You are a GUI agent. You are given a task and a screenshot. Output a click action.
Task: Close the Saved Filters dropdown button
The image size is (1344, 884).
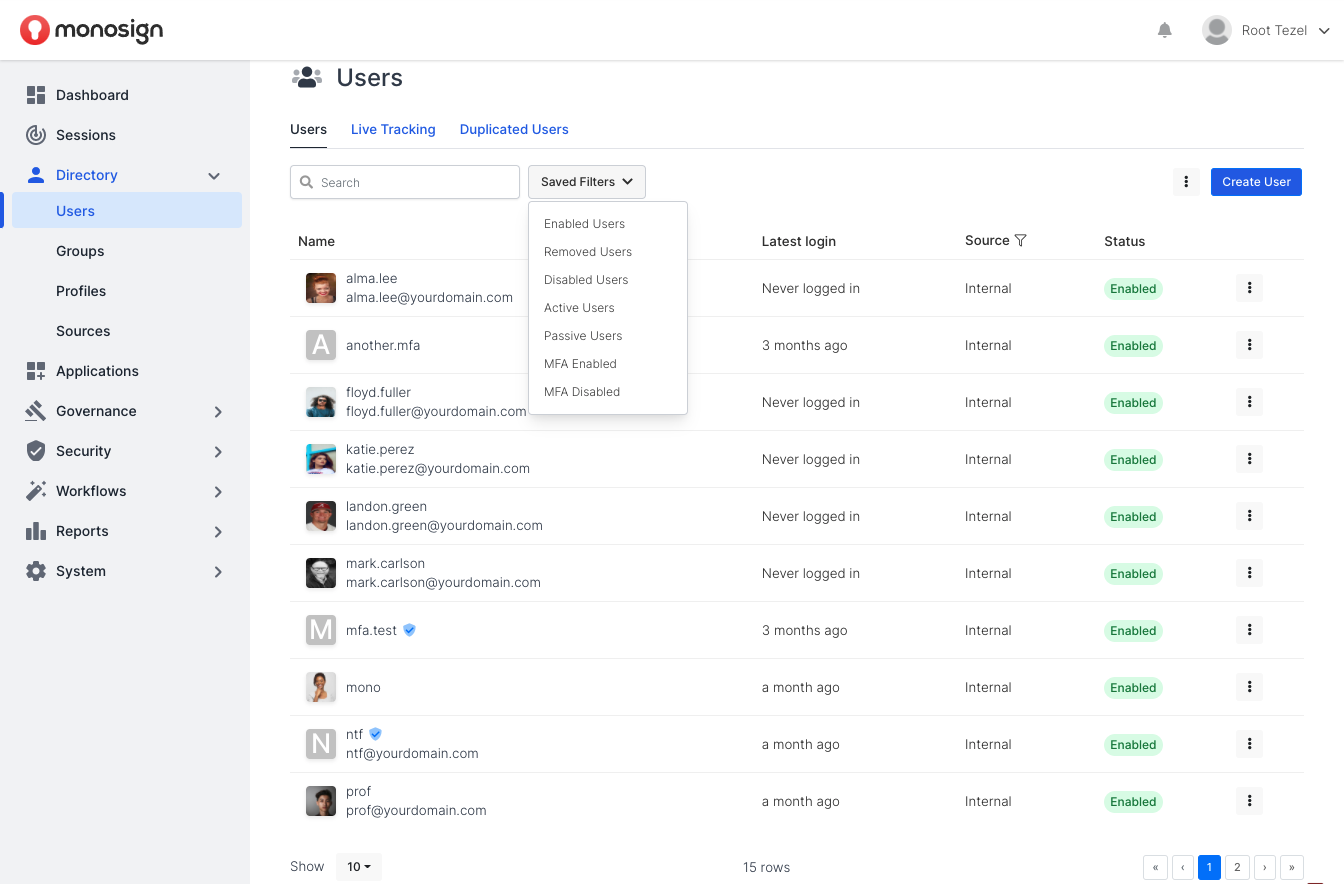[587, 182]
